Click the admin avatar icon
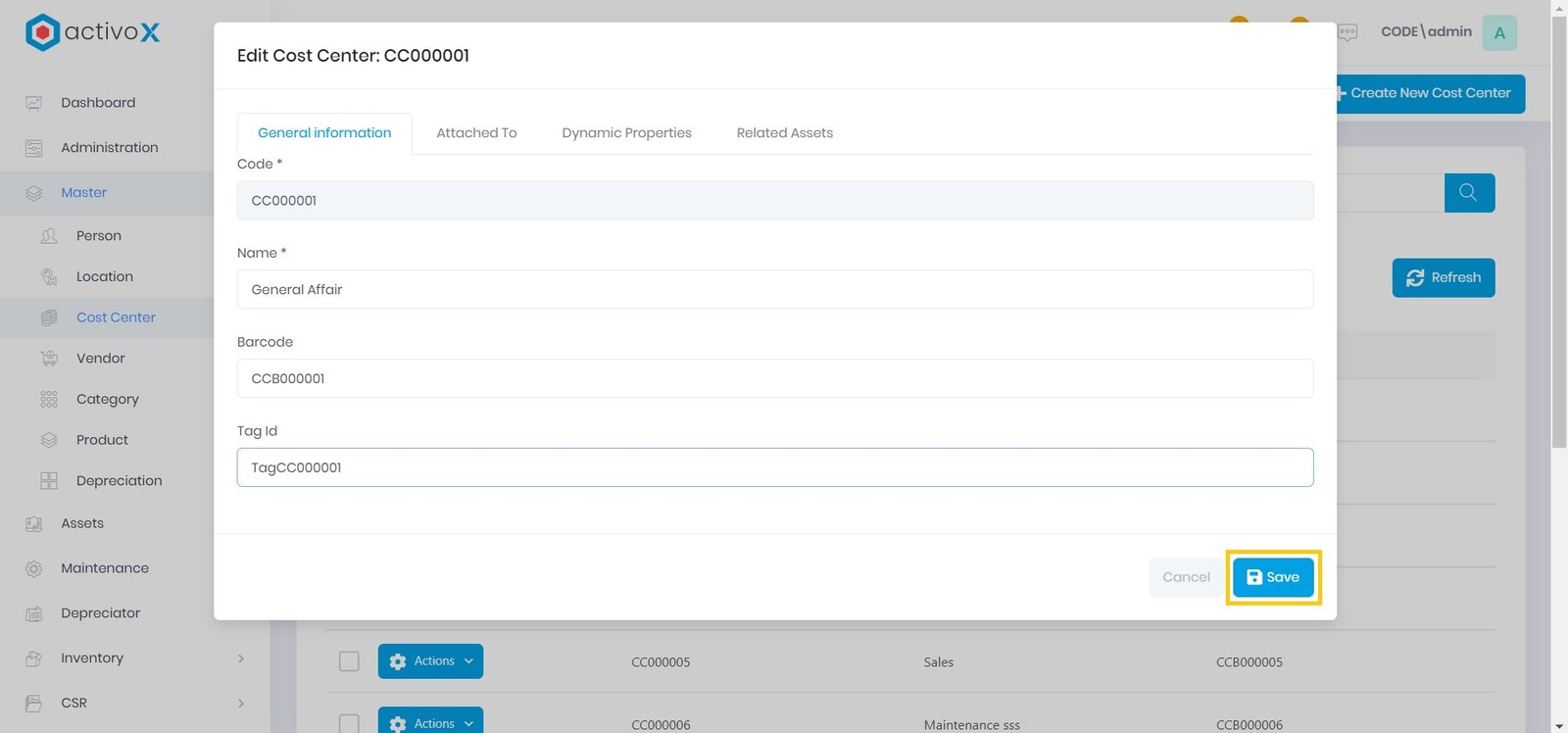 click(1498, 32)
